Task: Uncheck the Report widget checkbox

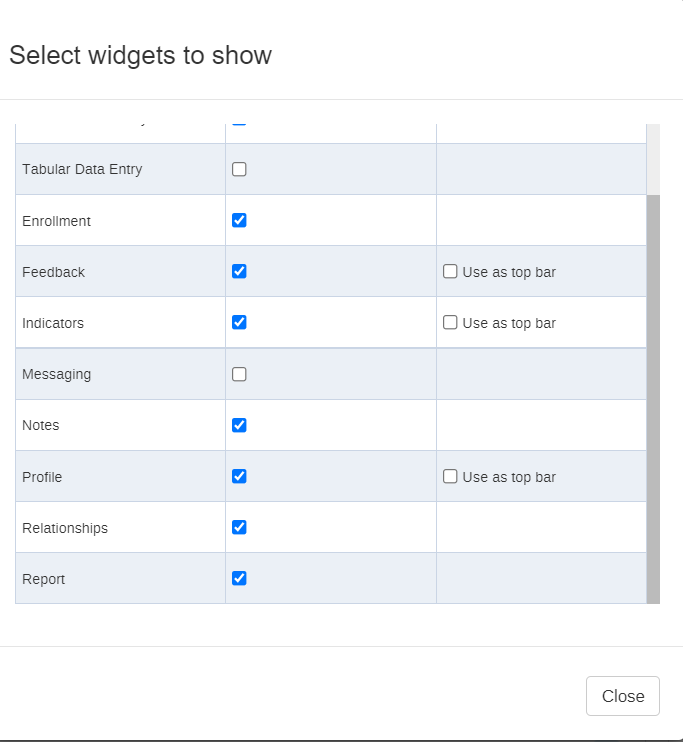Action: 239,578
